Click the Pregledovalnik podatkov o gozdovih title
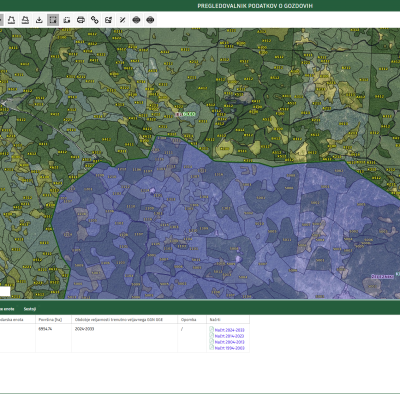 pos(255,6)
